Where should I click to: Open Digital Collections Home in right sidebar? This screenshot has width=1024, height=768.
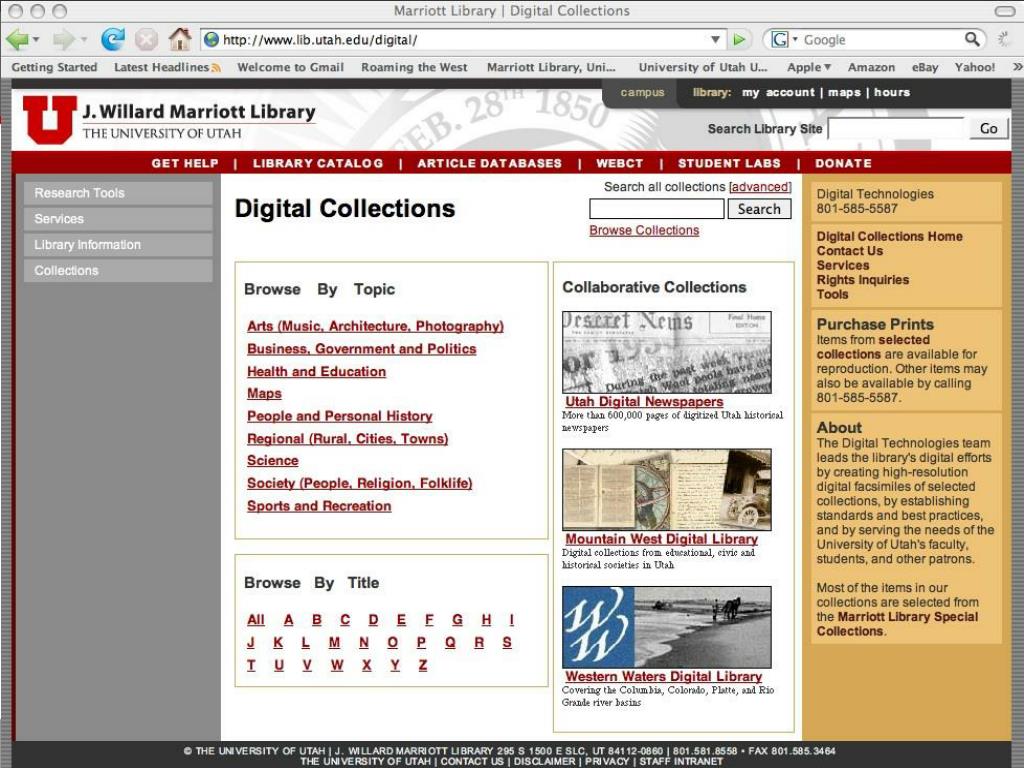(889, 236)
